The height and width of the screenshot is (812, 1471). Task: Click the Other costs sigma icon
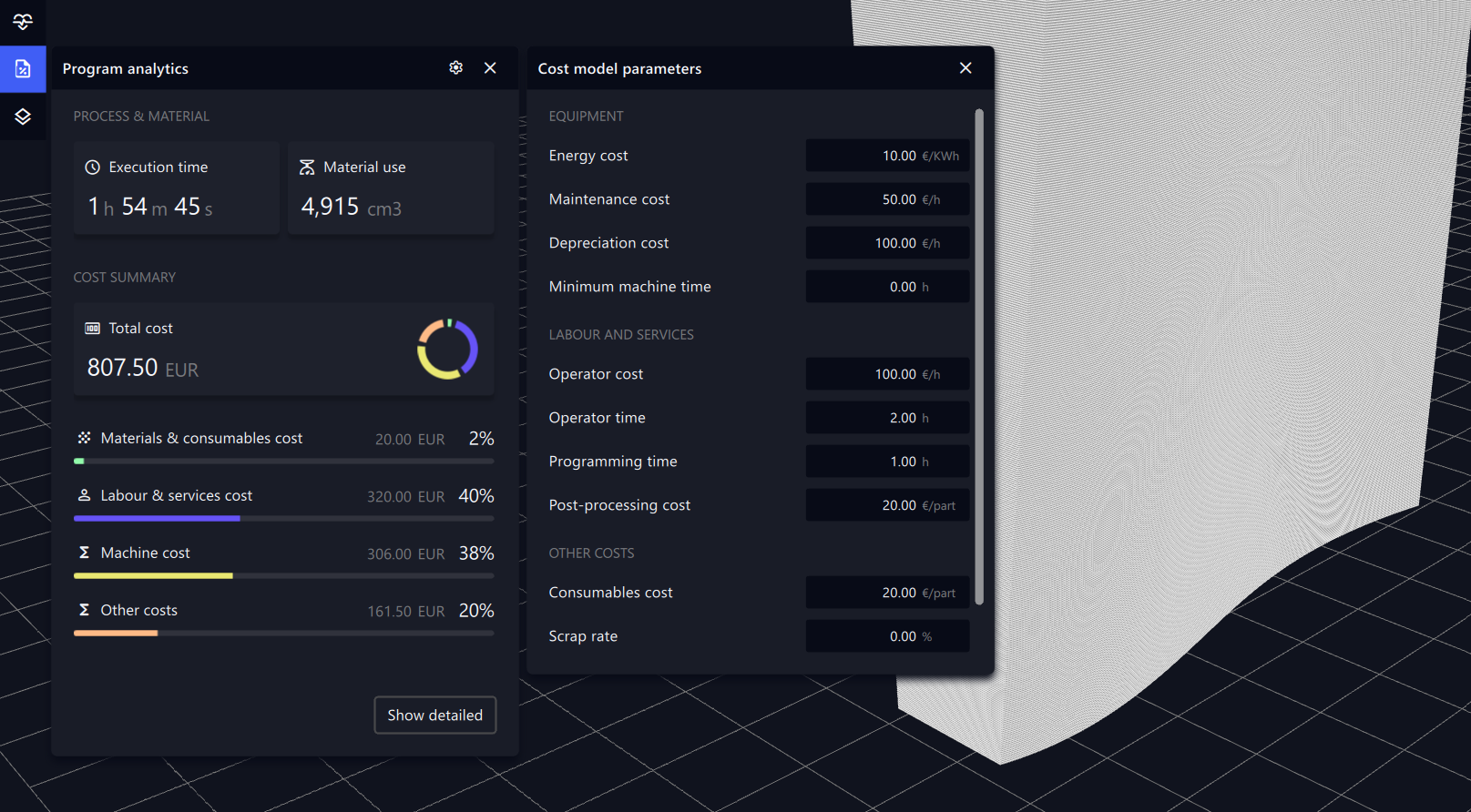(x=84, y=610)
